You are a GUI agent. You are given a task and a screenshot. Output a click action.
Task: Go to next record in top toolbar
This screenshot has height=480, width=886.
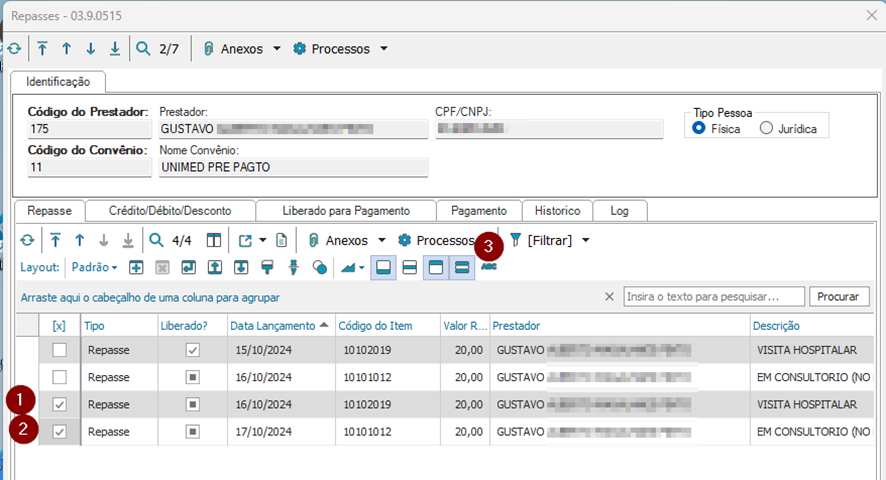click(x=90, y=49)
